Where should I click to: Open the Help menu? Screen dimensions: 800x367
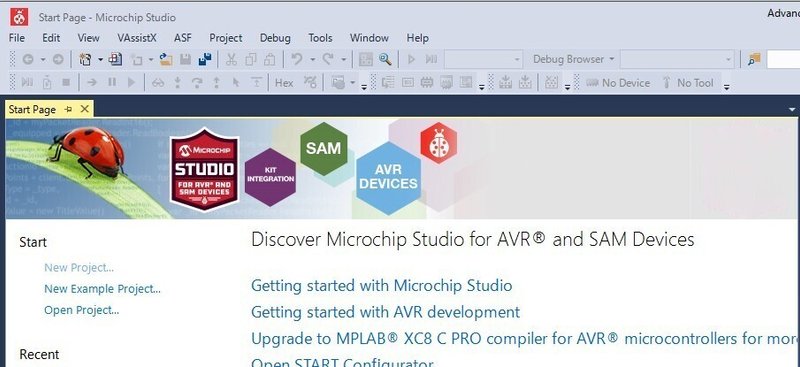[417, 38]
